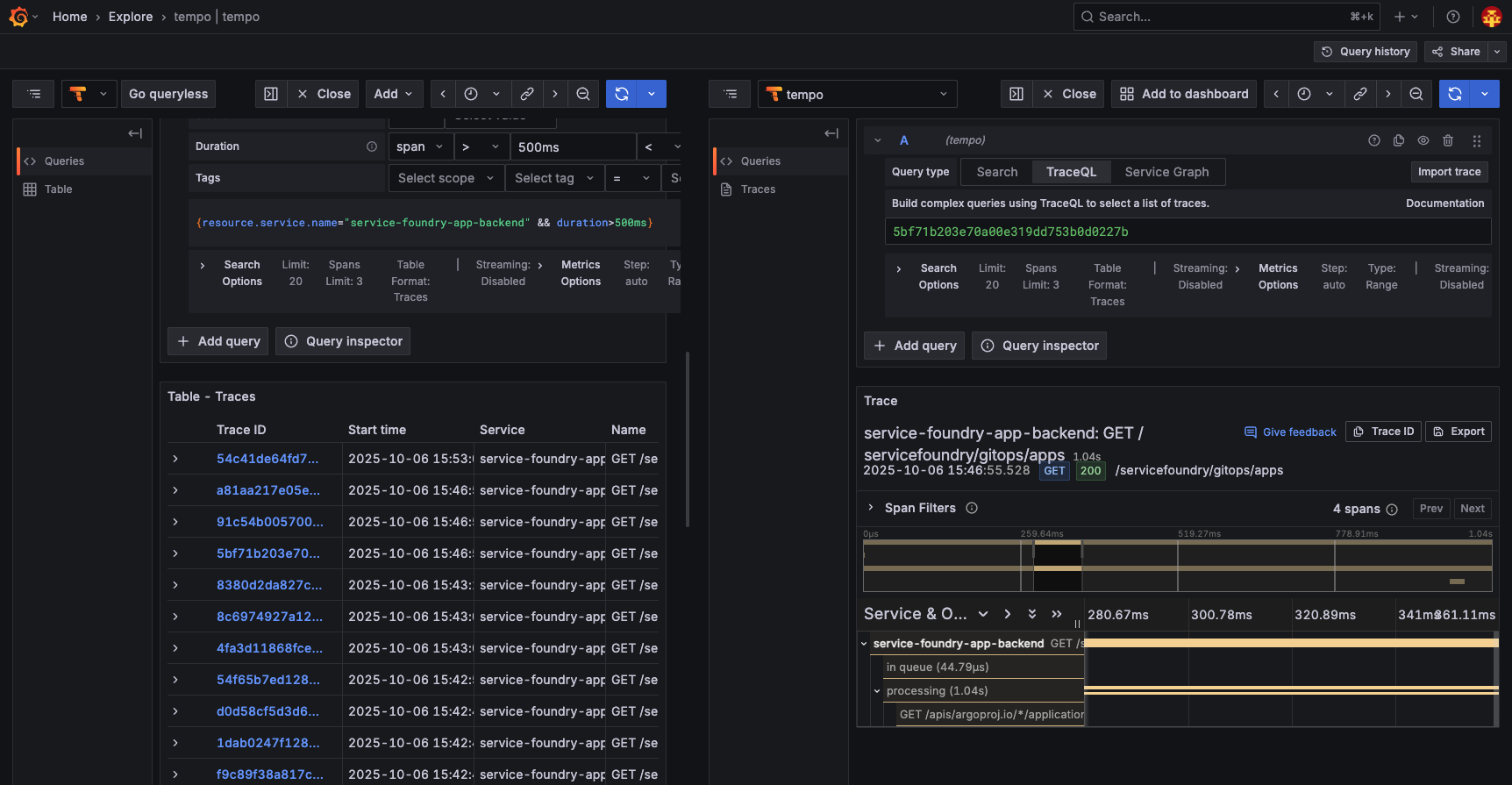Copy Trace ID button
This screenshot has width=1512, height=785.
[x=1383, y=432]
